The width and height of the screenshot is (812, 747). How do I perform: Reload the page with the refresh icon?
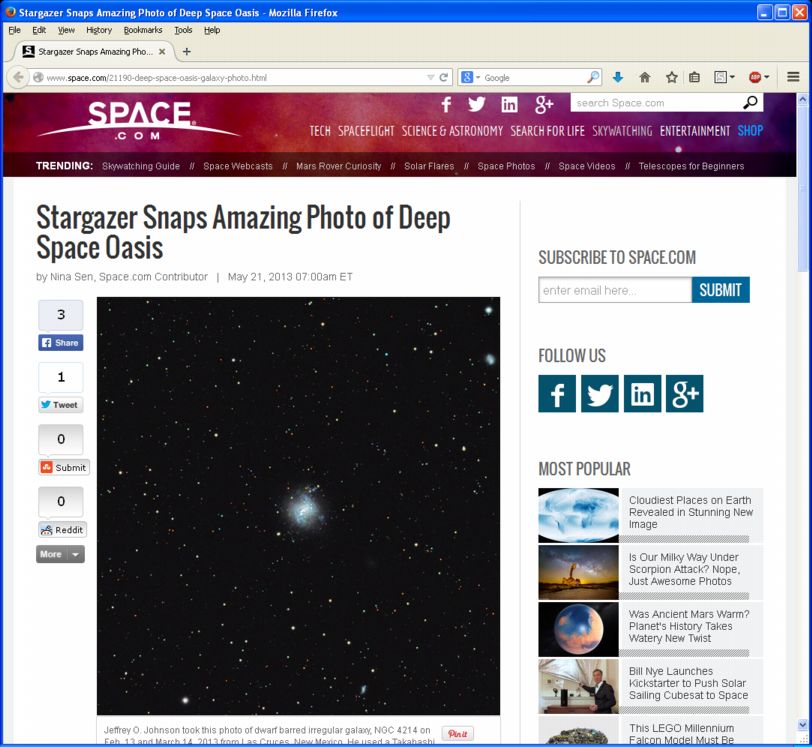[444, 77]
